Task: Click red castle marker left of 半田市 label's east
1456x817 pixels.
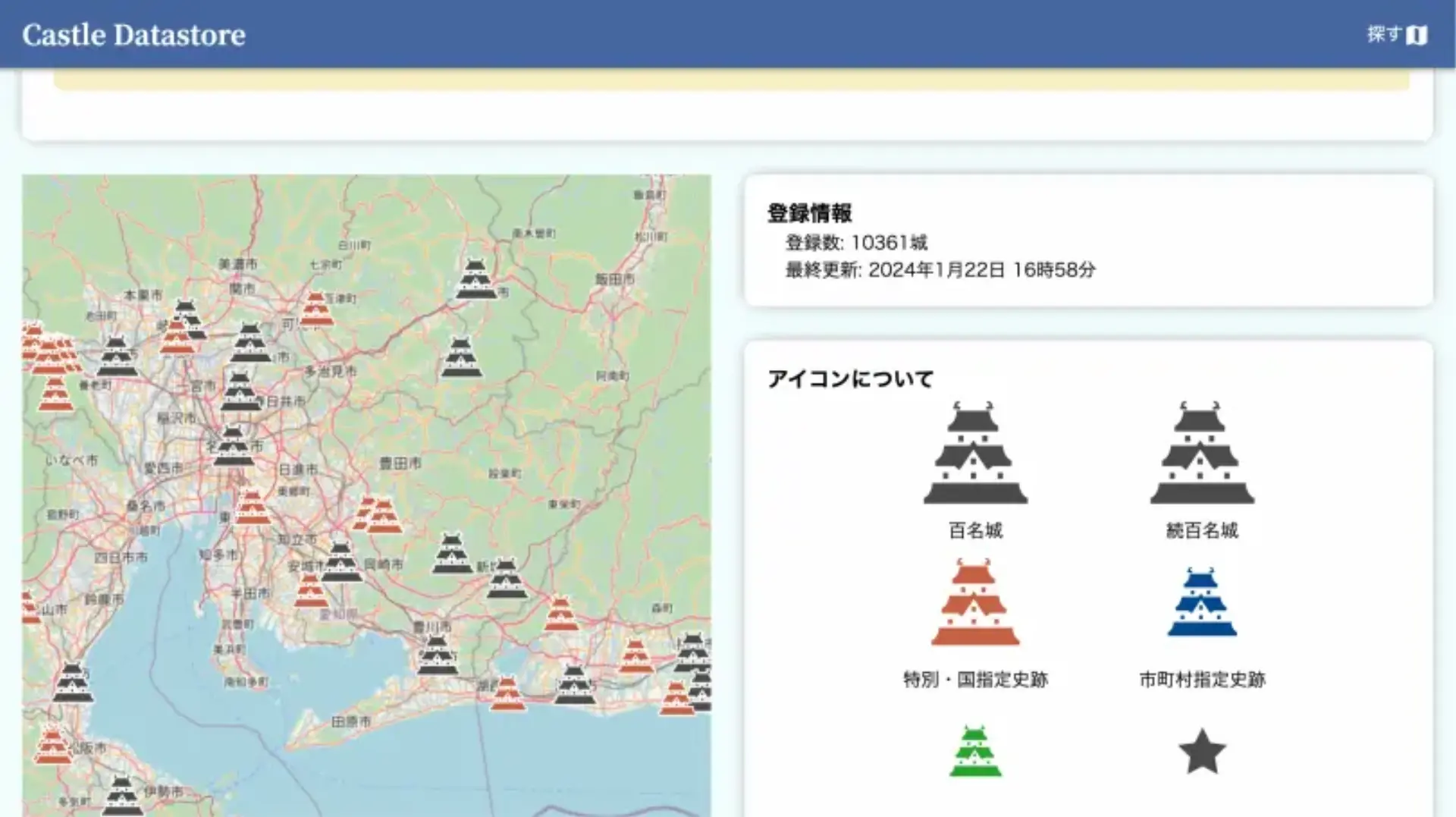Action: (x=310, y=591)
